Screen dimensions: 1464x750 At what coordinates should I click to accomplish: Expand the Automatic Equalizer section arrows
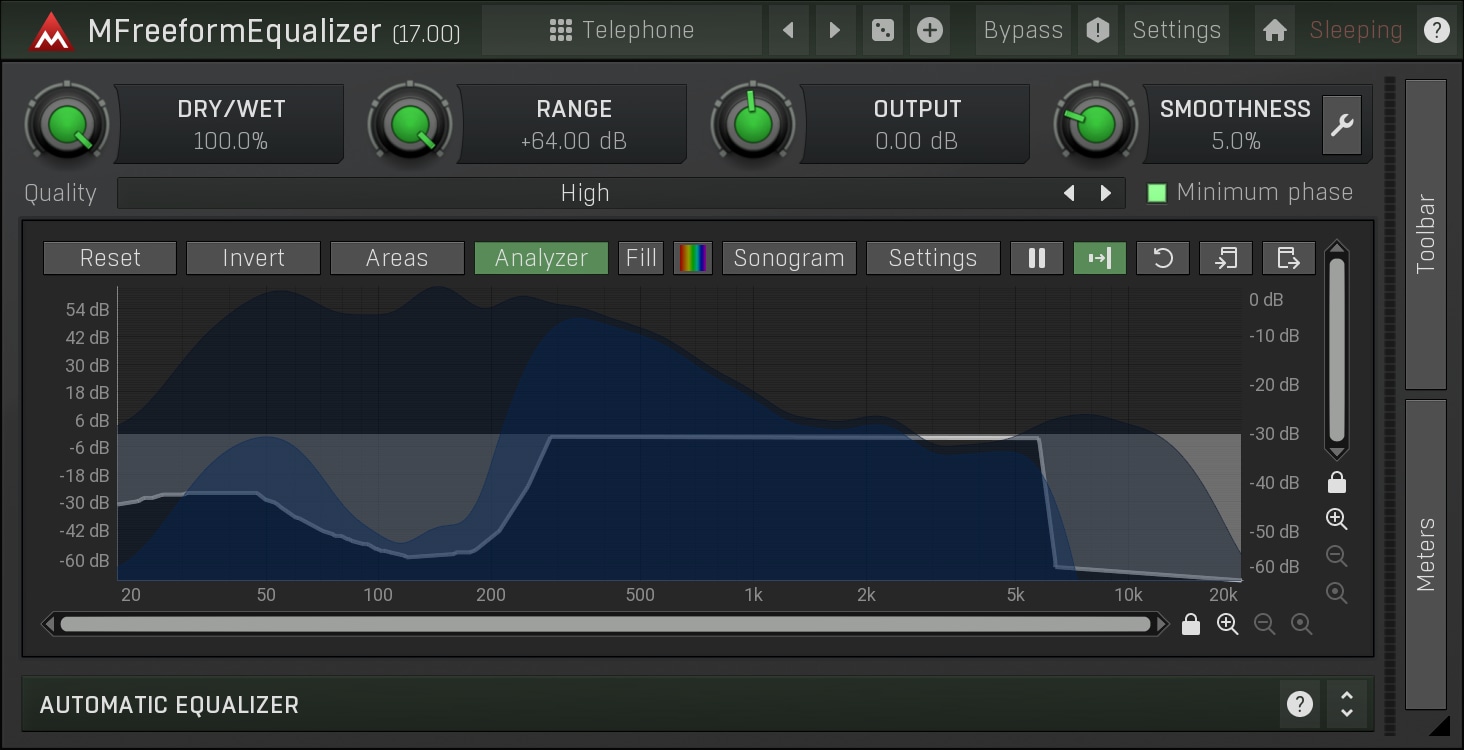[1346, 705]
